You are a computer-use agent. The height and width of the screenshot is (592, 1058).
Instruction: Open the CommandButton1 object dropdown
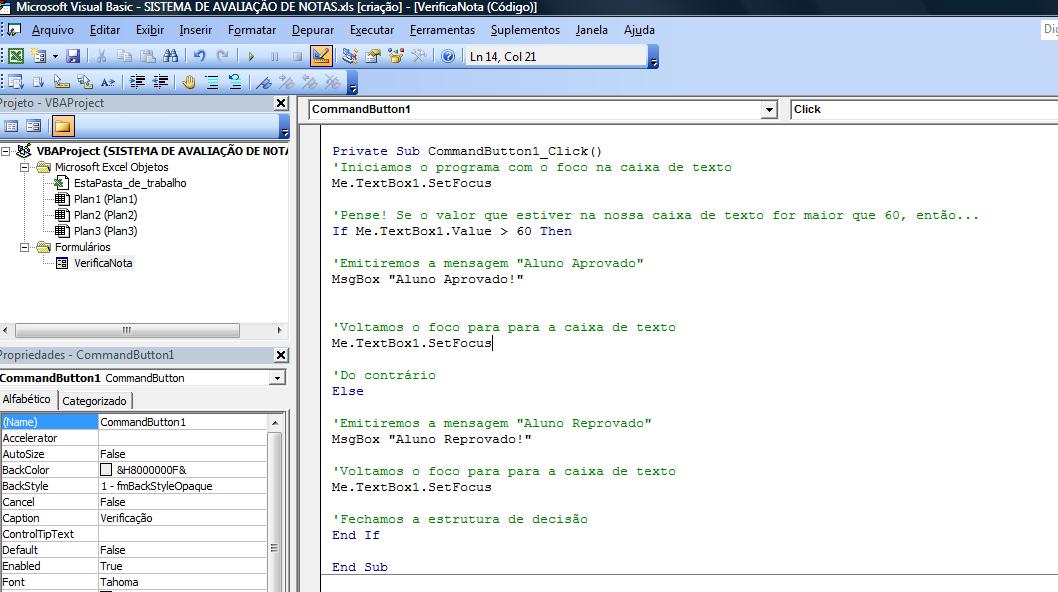tap(769, 109)
